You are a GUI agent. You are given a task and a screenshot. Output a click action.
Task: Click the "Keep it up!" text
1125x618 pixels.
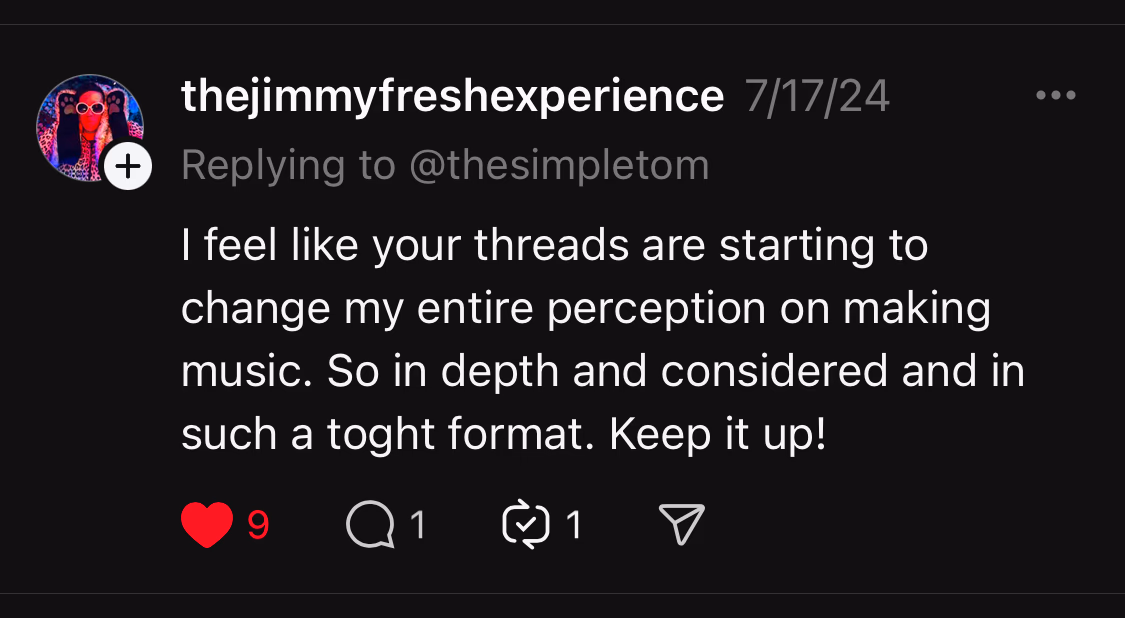point(718,435)
